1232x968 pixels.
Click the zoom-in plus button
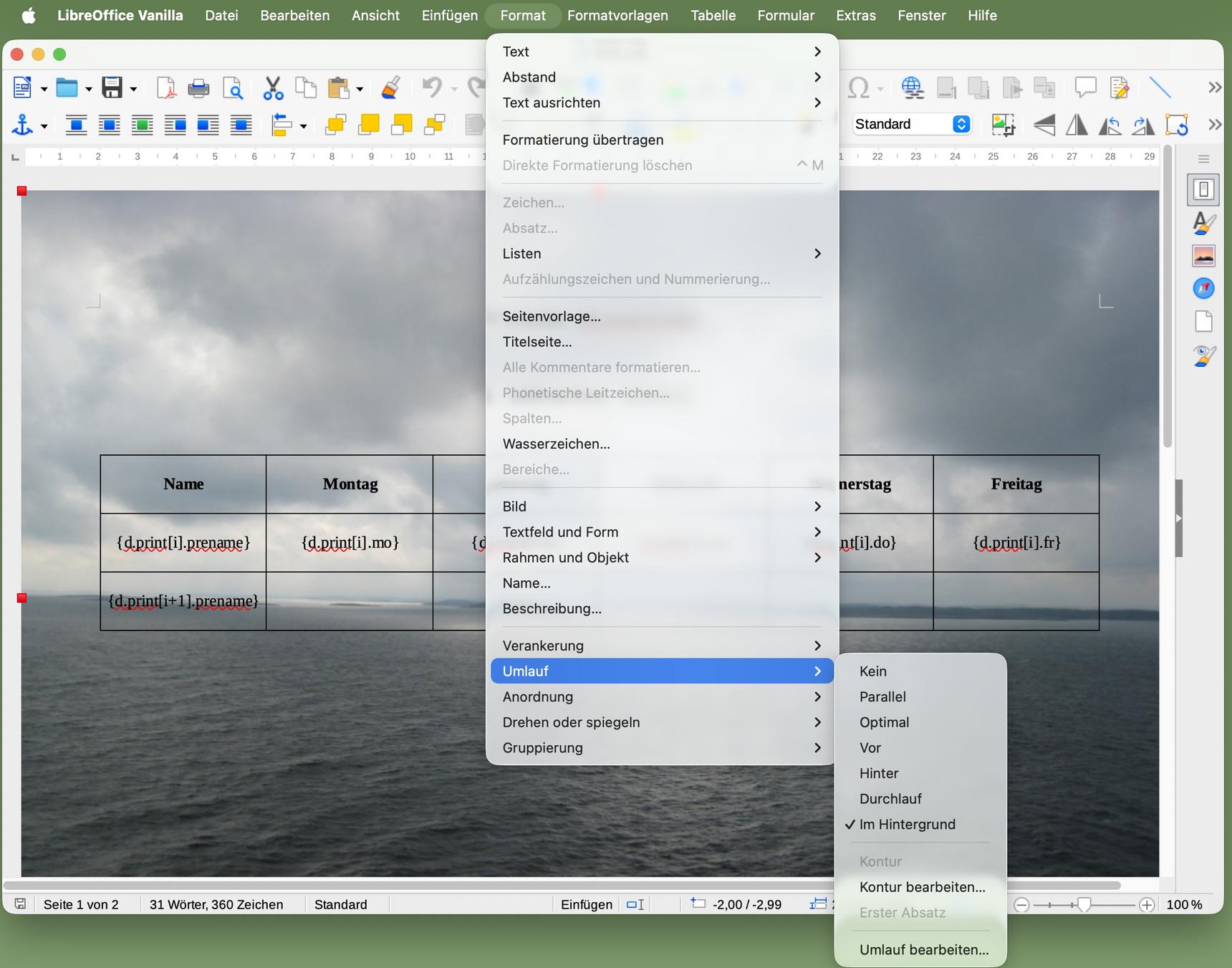point(1147,905)
